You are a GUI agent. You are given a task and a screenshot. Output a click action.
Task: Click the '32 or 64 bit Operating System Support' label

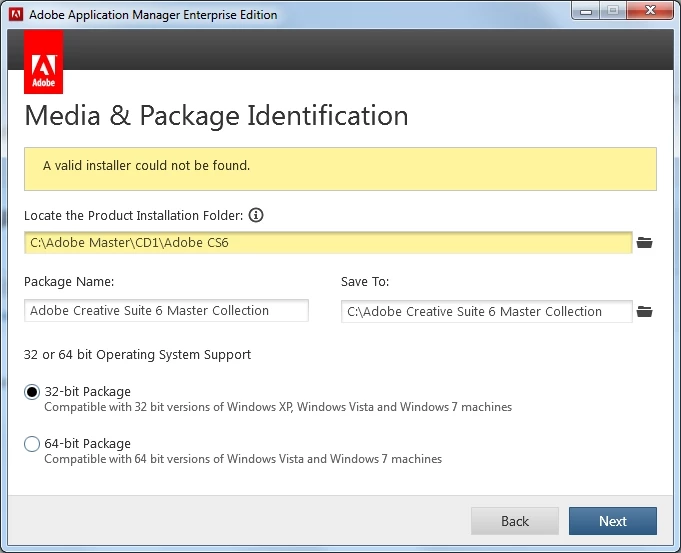coord(137,354)
